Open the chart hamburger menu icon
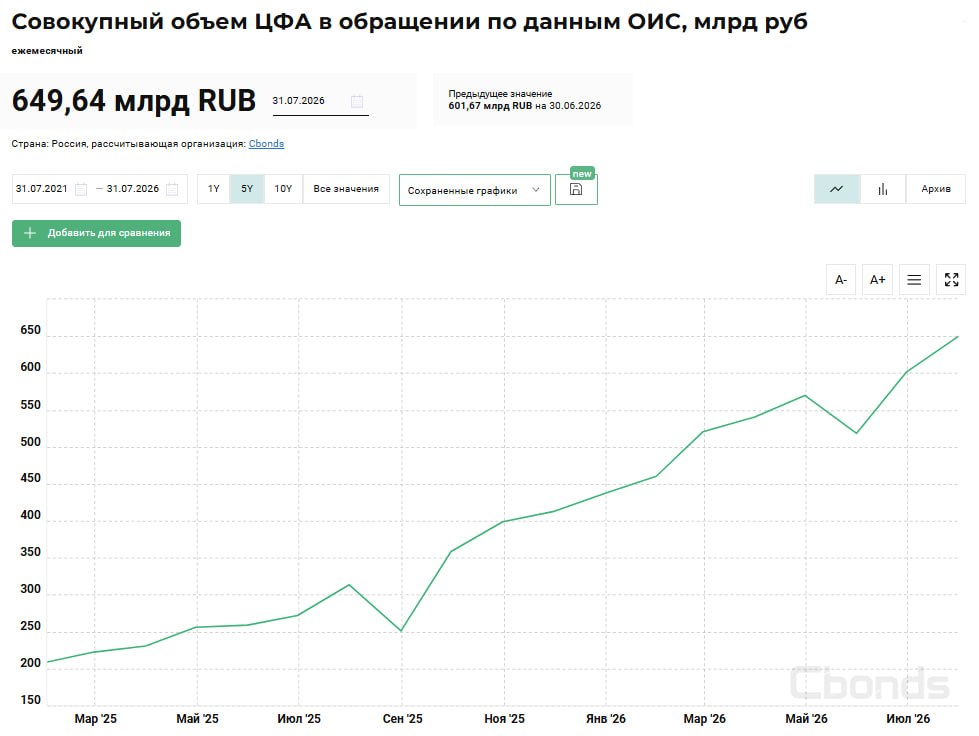Image resolution: width=979 pixels, height=736 pixels. click(914, 280)
